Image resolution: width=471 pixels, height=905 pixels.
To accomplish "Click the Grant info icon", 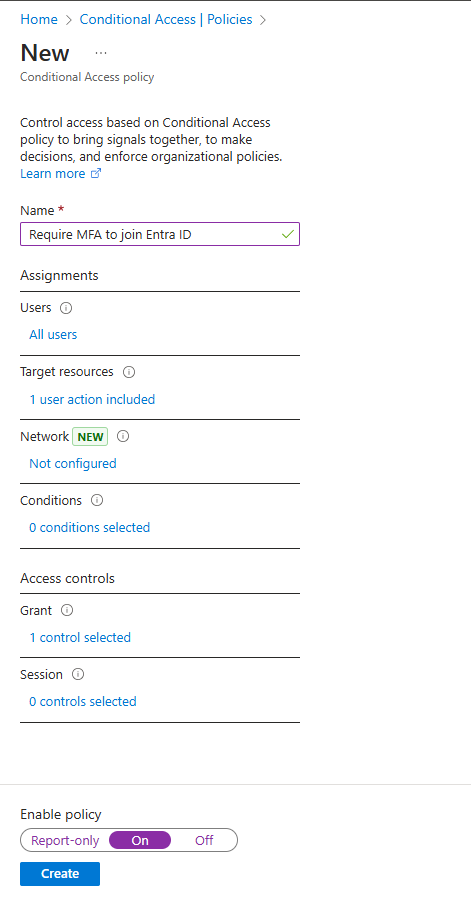I will click(x=67, y=610).
